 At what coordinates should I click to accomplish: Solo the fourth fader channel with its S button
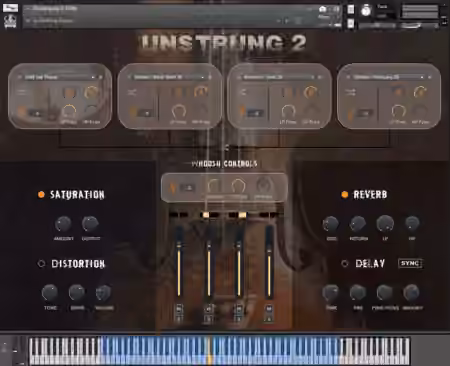click(x=269, y=318)
